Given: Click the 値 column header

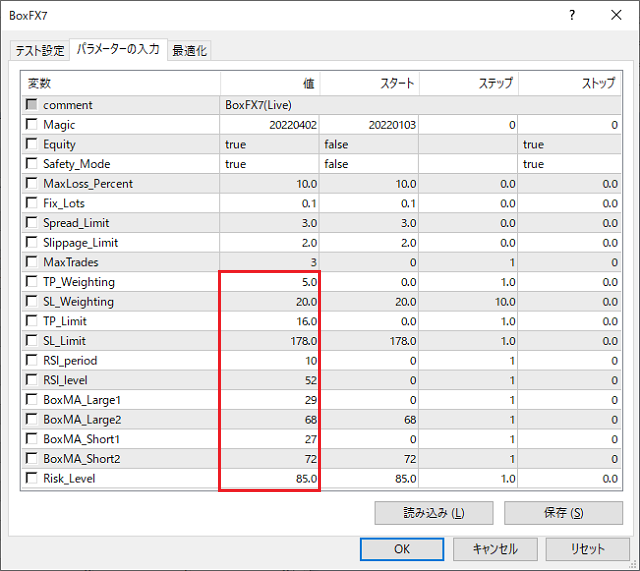Looking at the screenshot, I should coord(270,84).
